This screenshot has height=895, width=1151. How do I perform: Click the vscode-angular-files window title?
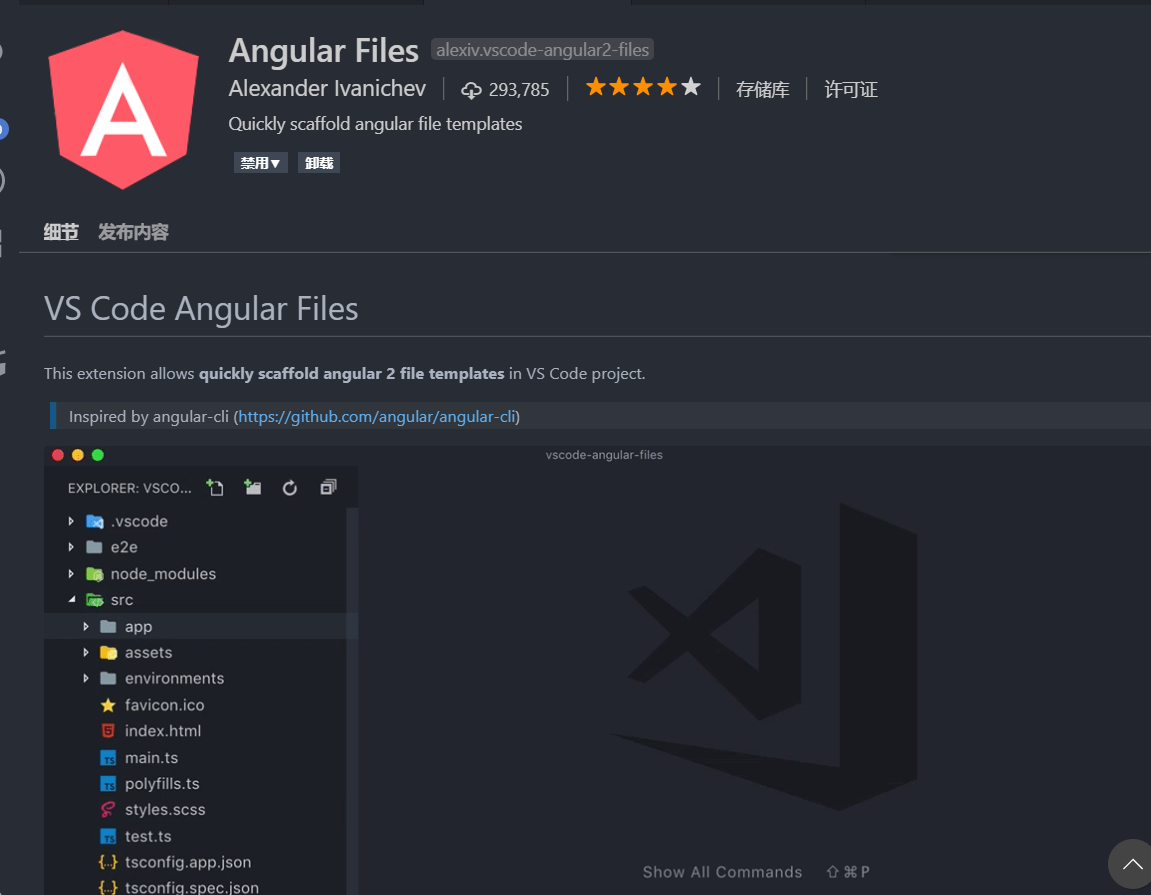[x=604, y=455]
